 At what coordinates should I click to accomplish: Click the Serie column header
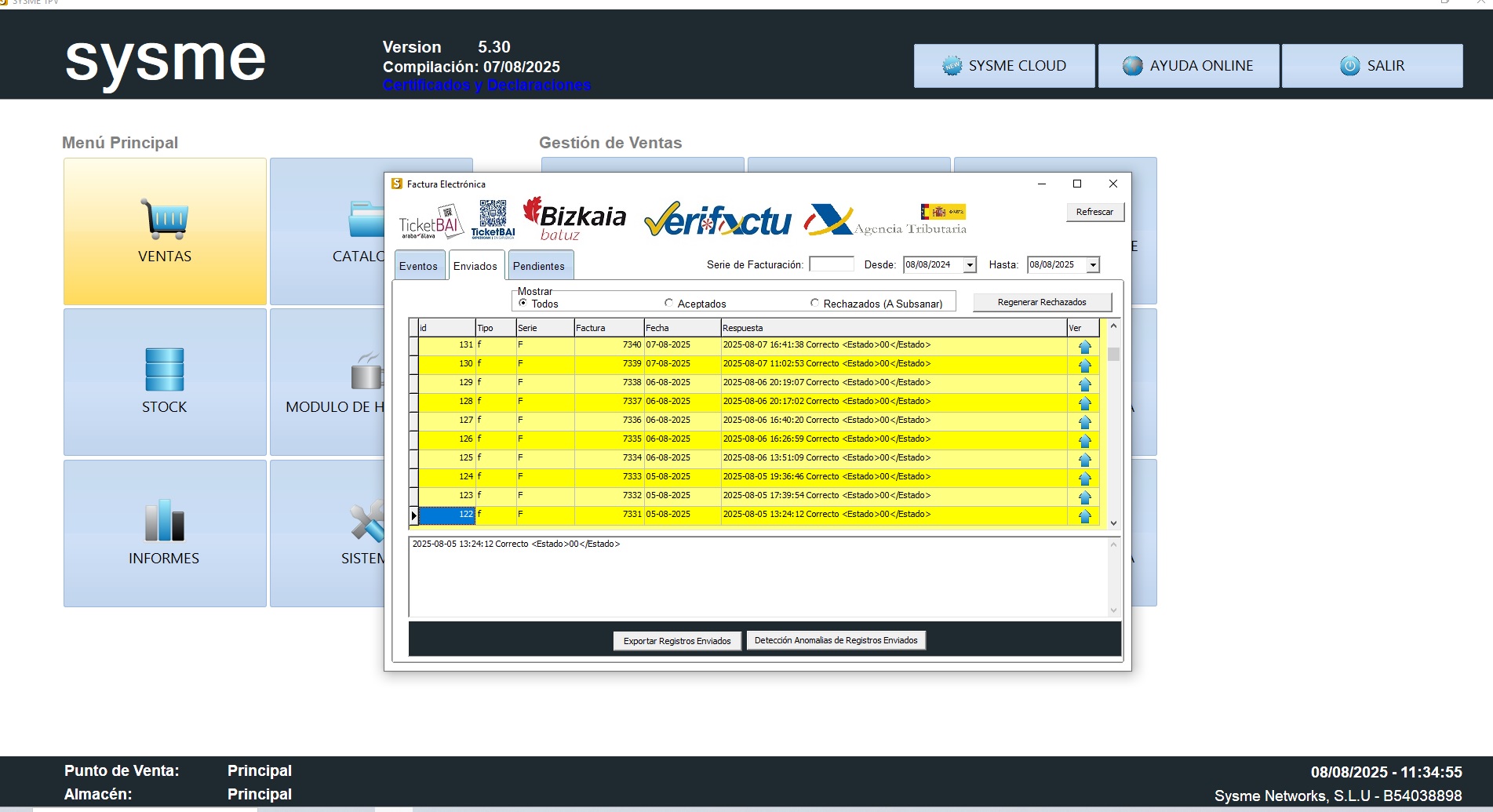(x=544, y=328)
